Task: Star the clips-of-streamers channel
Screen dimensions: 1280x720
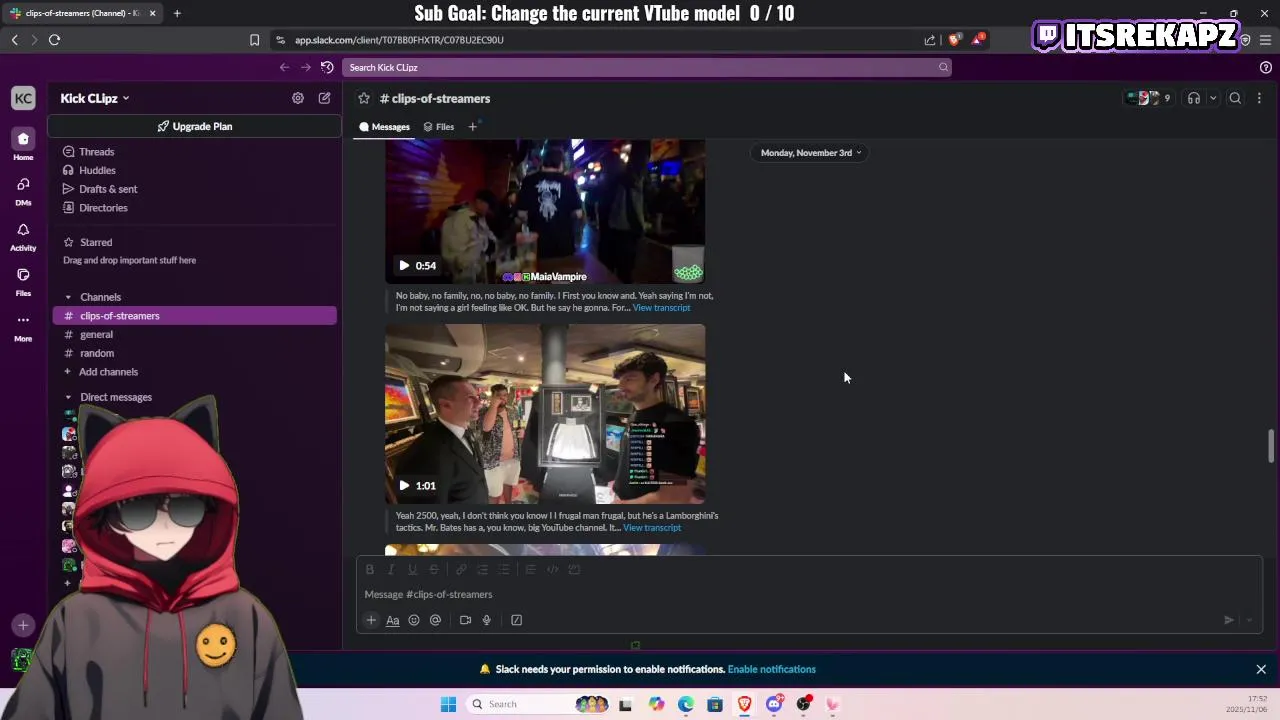Action: point(364,98)
